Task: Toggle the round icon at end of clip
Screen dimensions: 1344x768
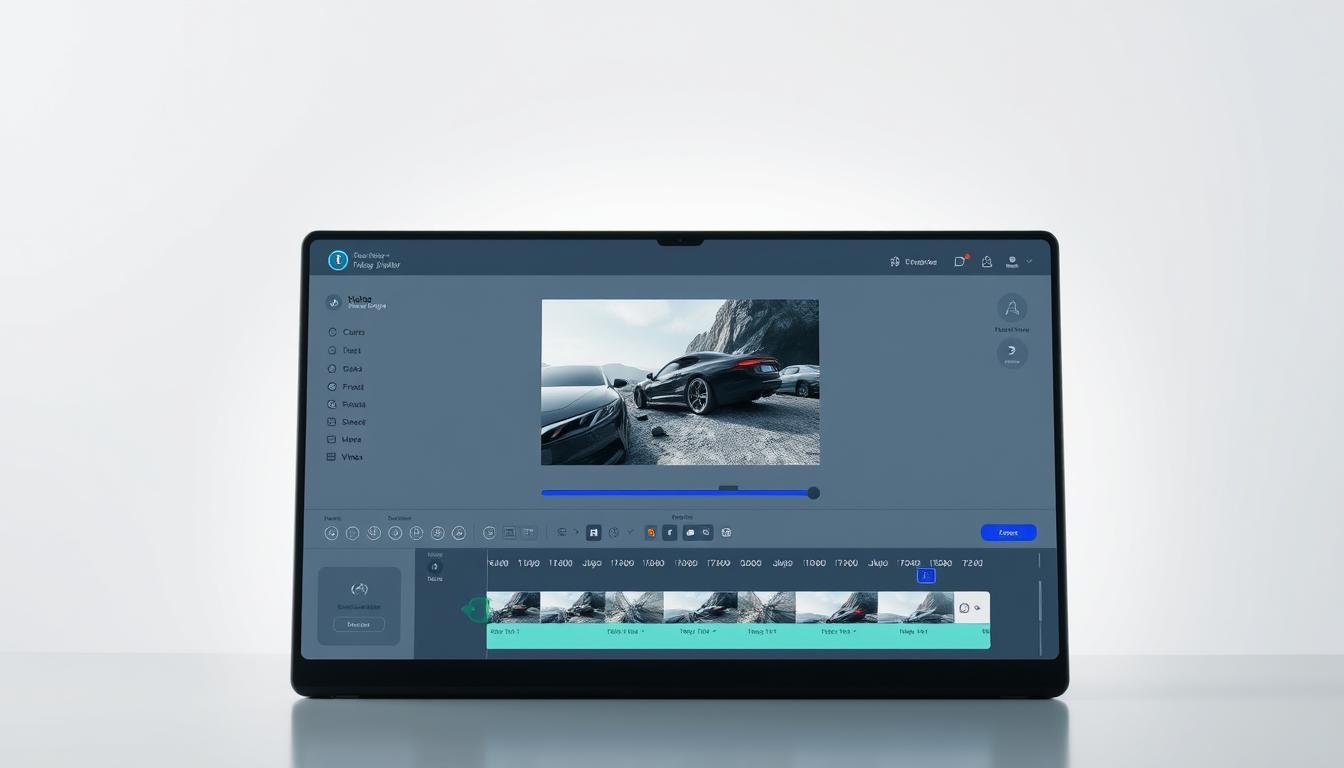Action: (x=964, y=608)
